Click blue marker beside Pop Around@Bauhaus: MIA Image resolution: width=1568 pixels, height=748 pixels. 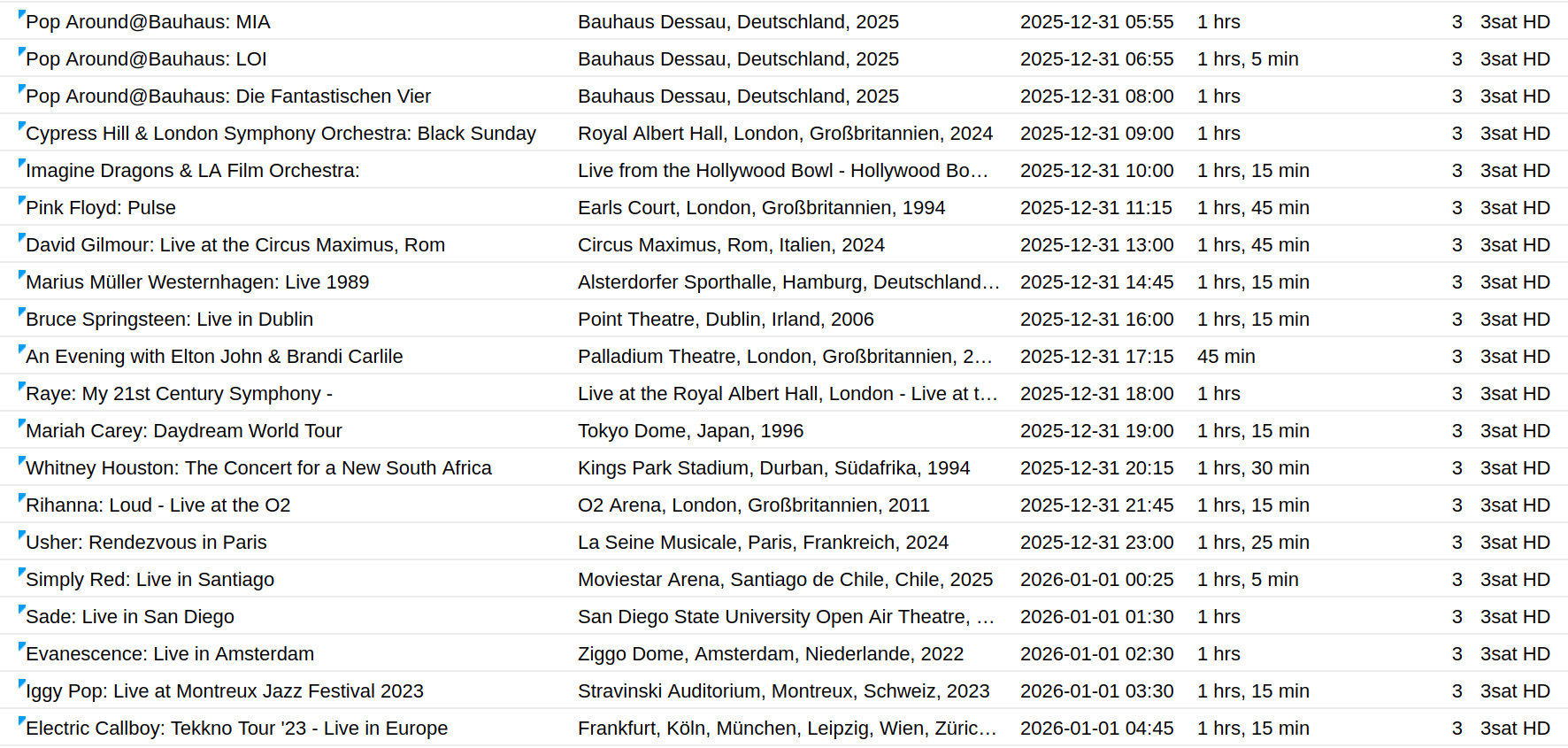point(21,14)
